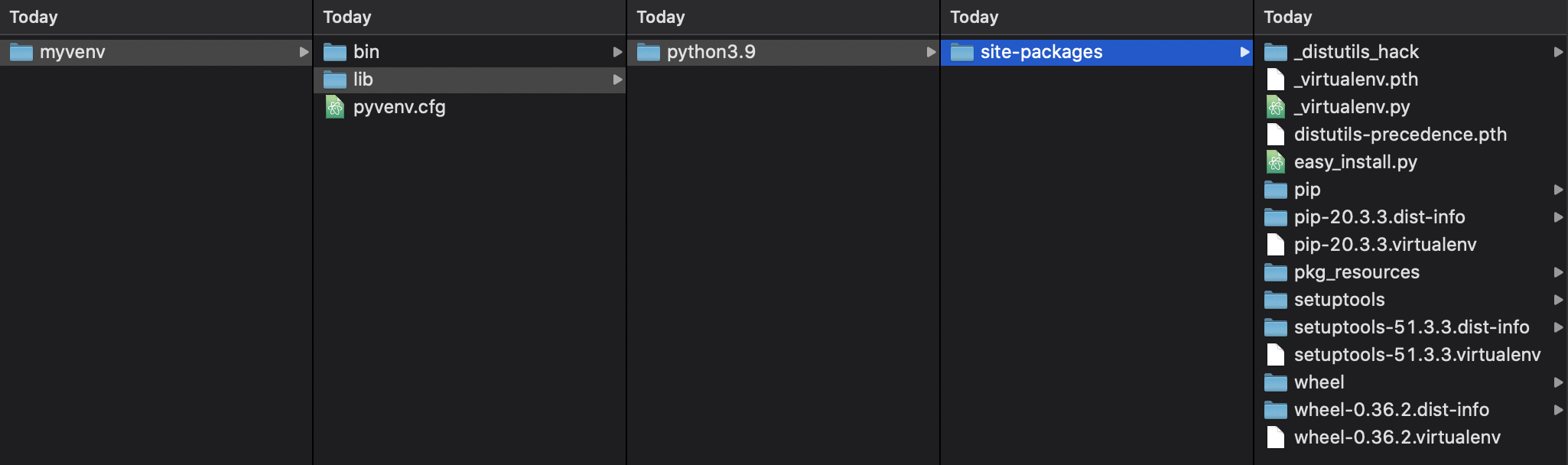Click the myvenv folder icon

click(x=21, y=52)
